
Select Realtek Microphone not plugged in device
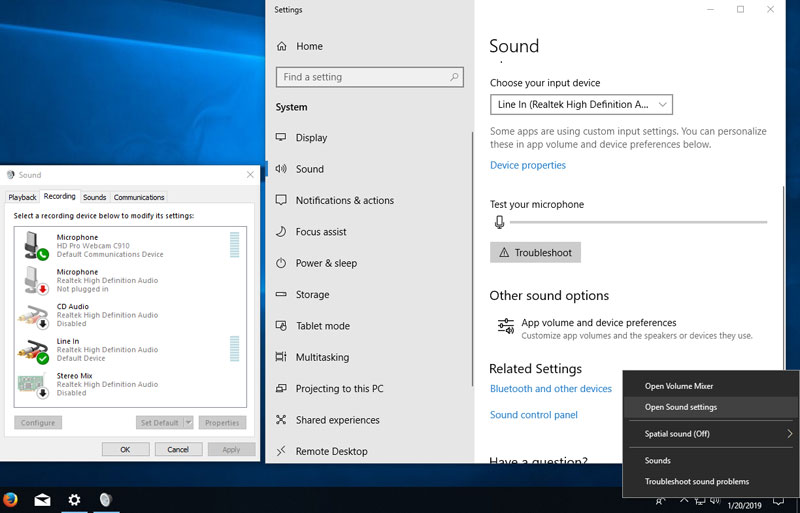click(130, 280)
